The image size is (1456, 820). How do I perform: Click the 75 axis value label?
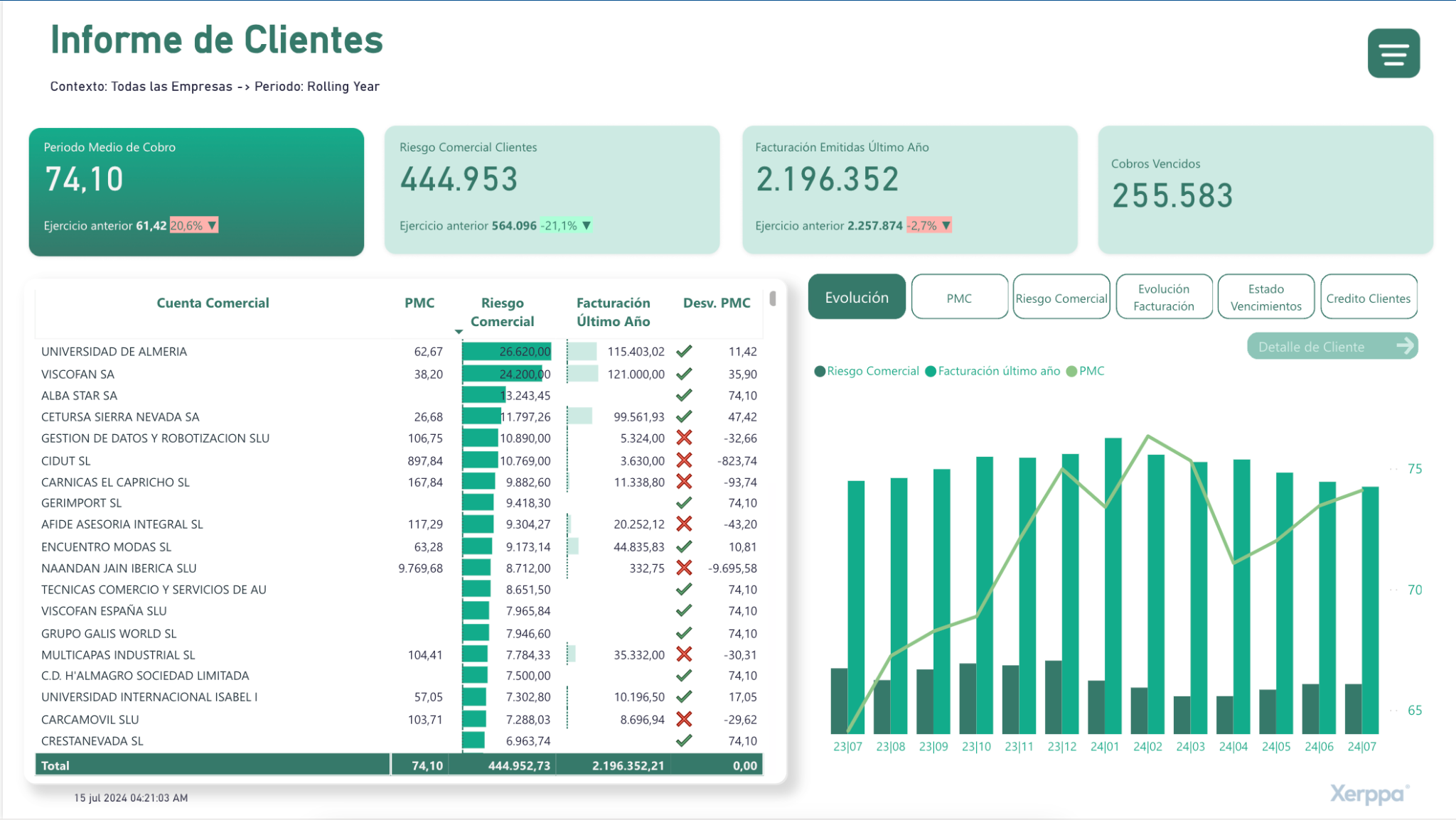1415,469
